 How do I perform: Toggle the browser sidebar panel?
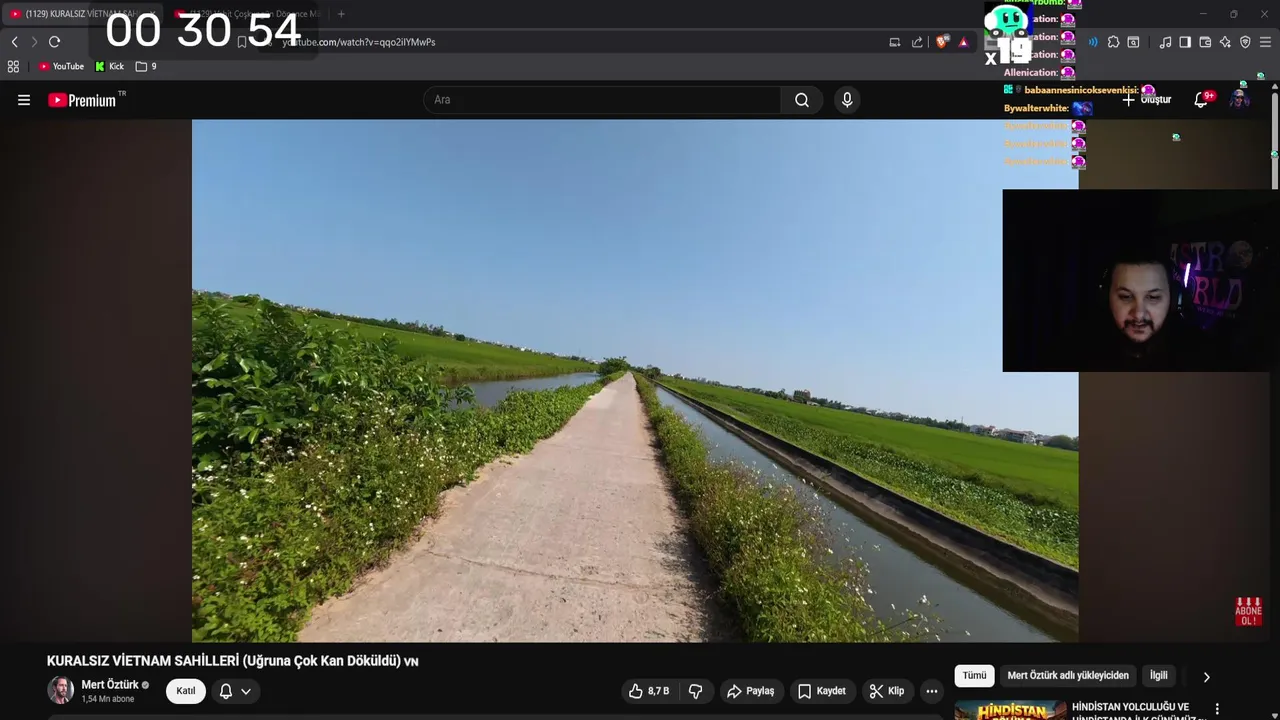1185,42
